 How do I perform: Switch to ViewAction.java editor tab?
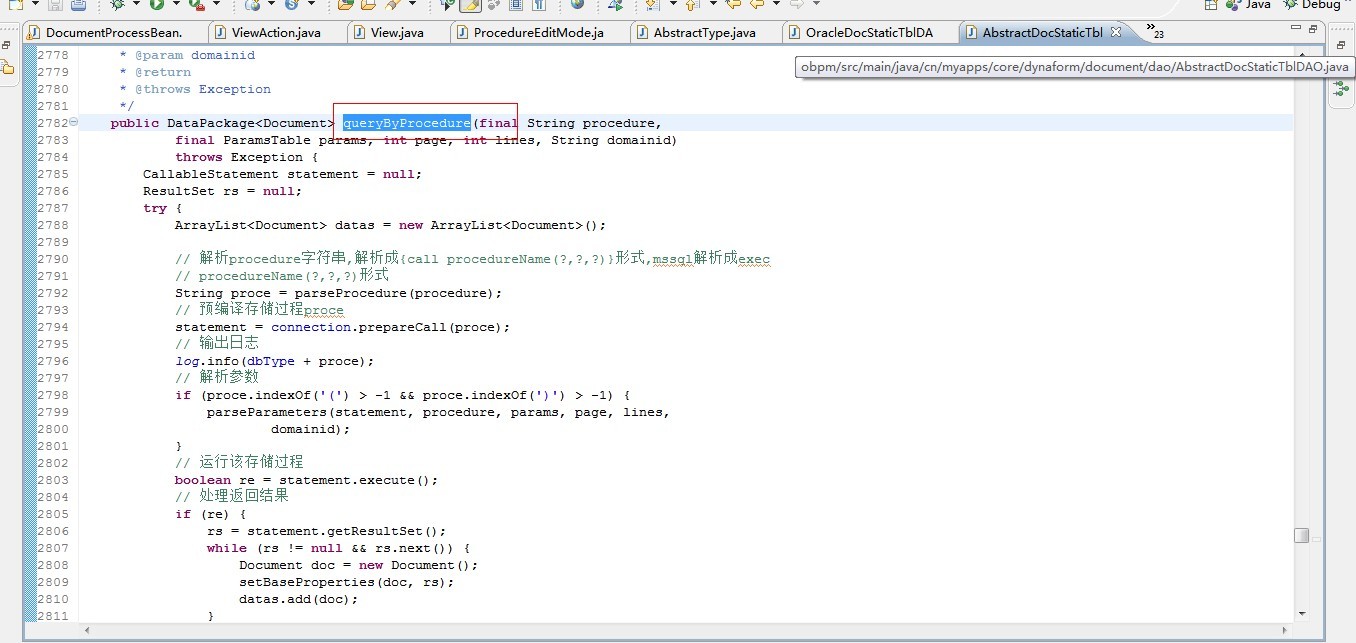276,32
